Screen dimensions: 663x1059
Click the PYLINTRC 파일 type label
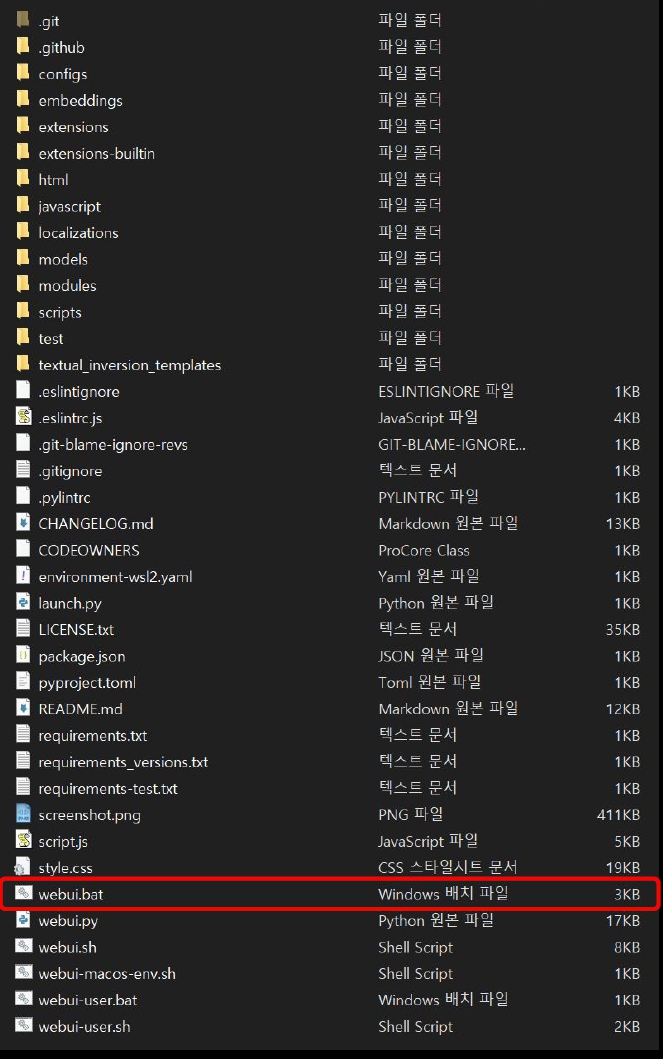click(428, 497)
